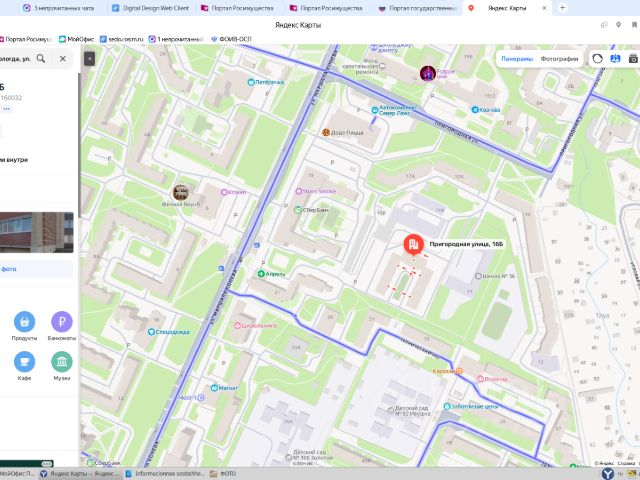Open a new browser tab with plus
Screen dimensions: 640x480
click(x=562, y=8)
